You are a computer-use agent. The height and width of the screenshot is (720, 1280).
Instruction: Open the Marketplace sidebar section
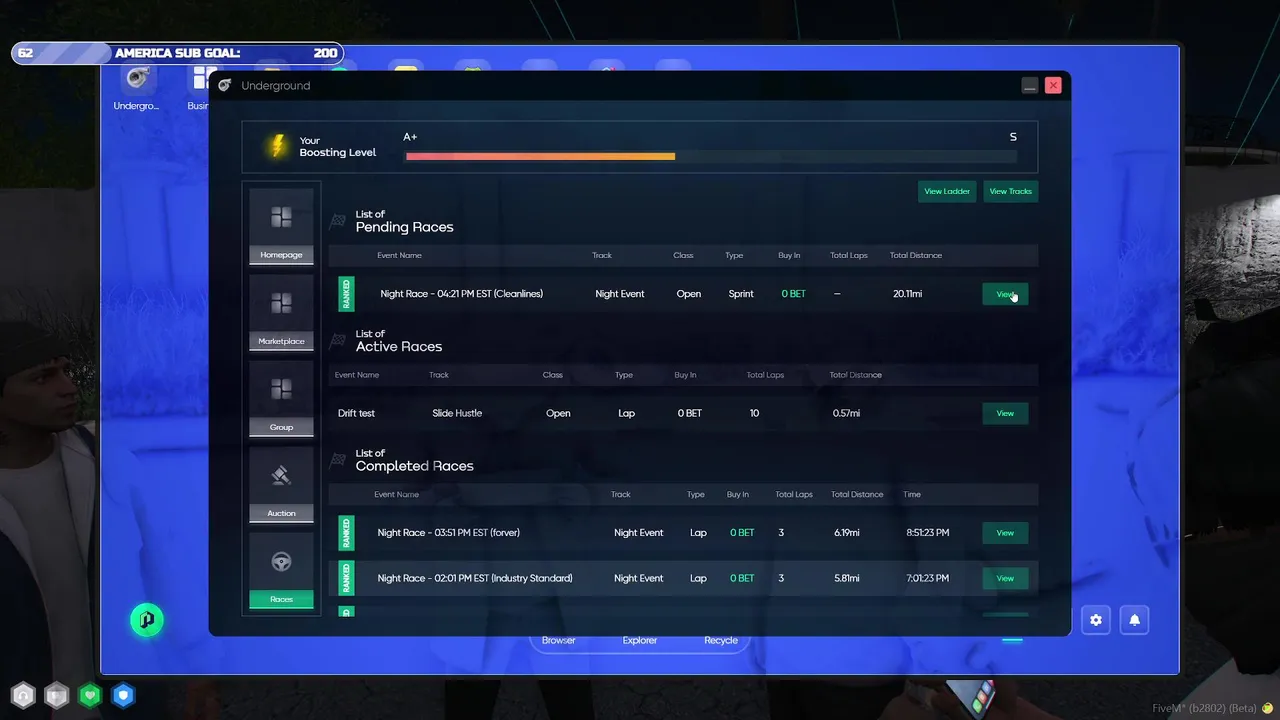tap(281, 313)
